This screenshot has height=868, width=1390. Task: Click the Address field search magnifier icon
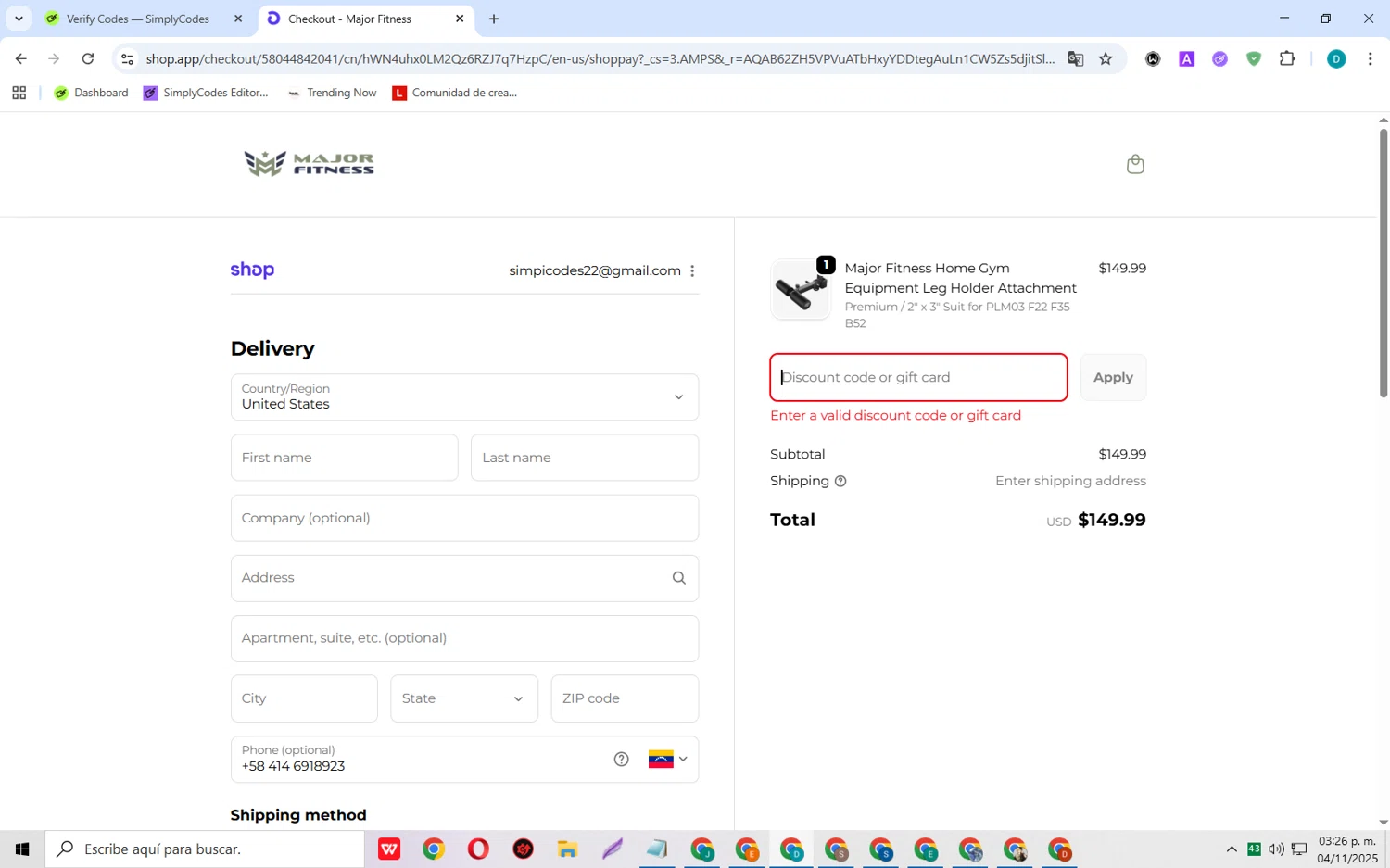point(679,578)
